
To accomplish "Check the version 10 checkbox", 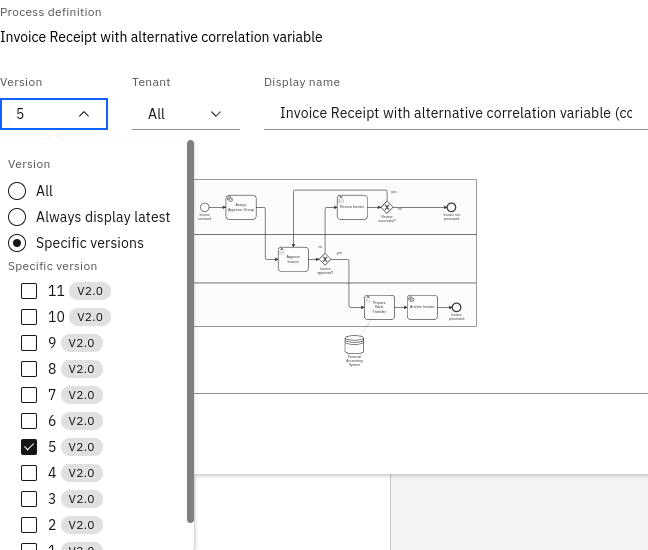I will click(x=29, y=317).
